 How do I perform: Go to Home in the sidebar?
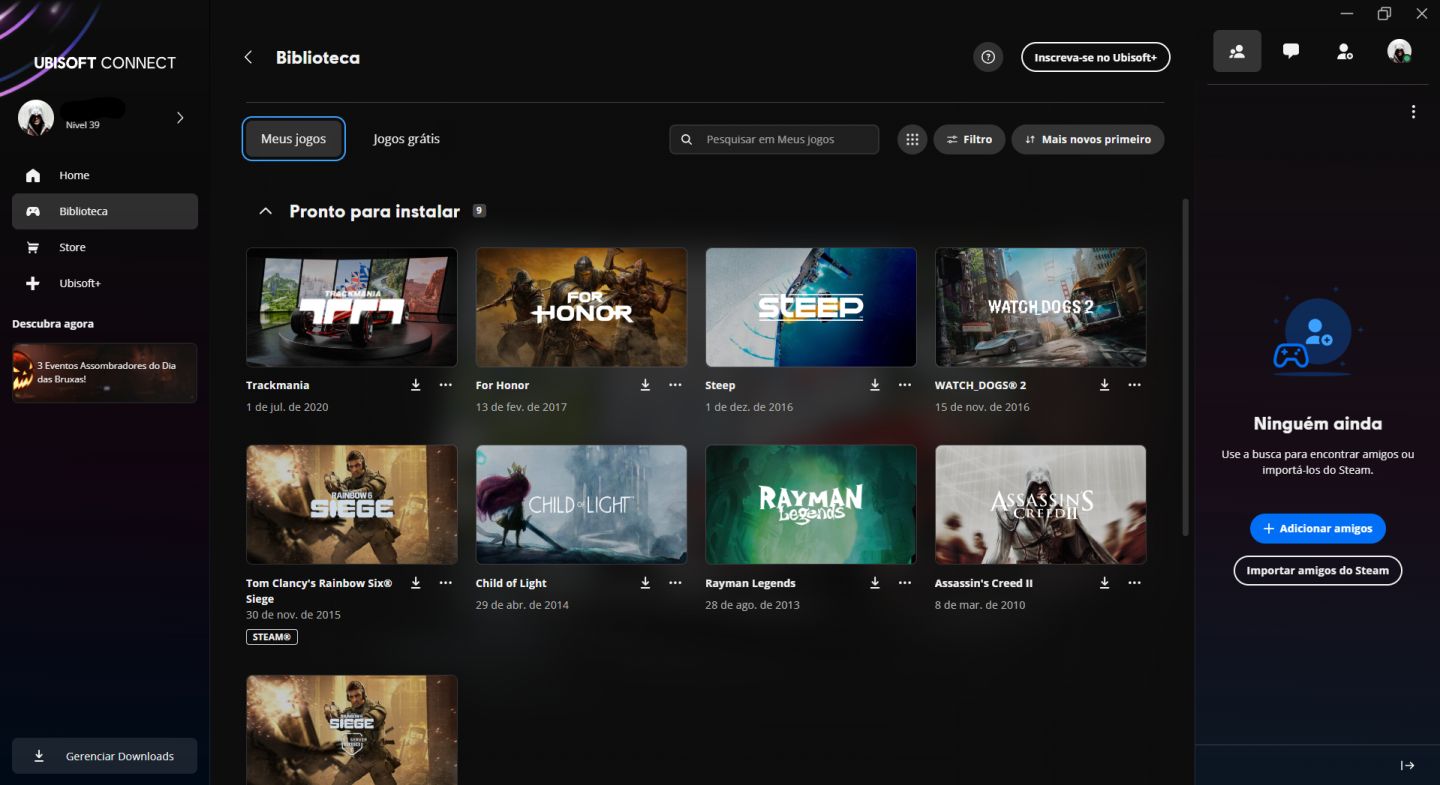105,175
